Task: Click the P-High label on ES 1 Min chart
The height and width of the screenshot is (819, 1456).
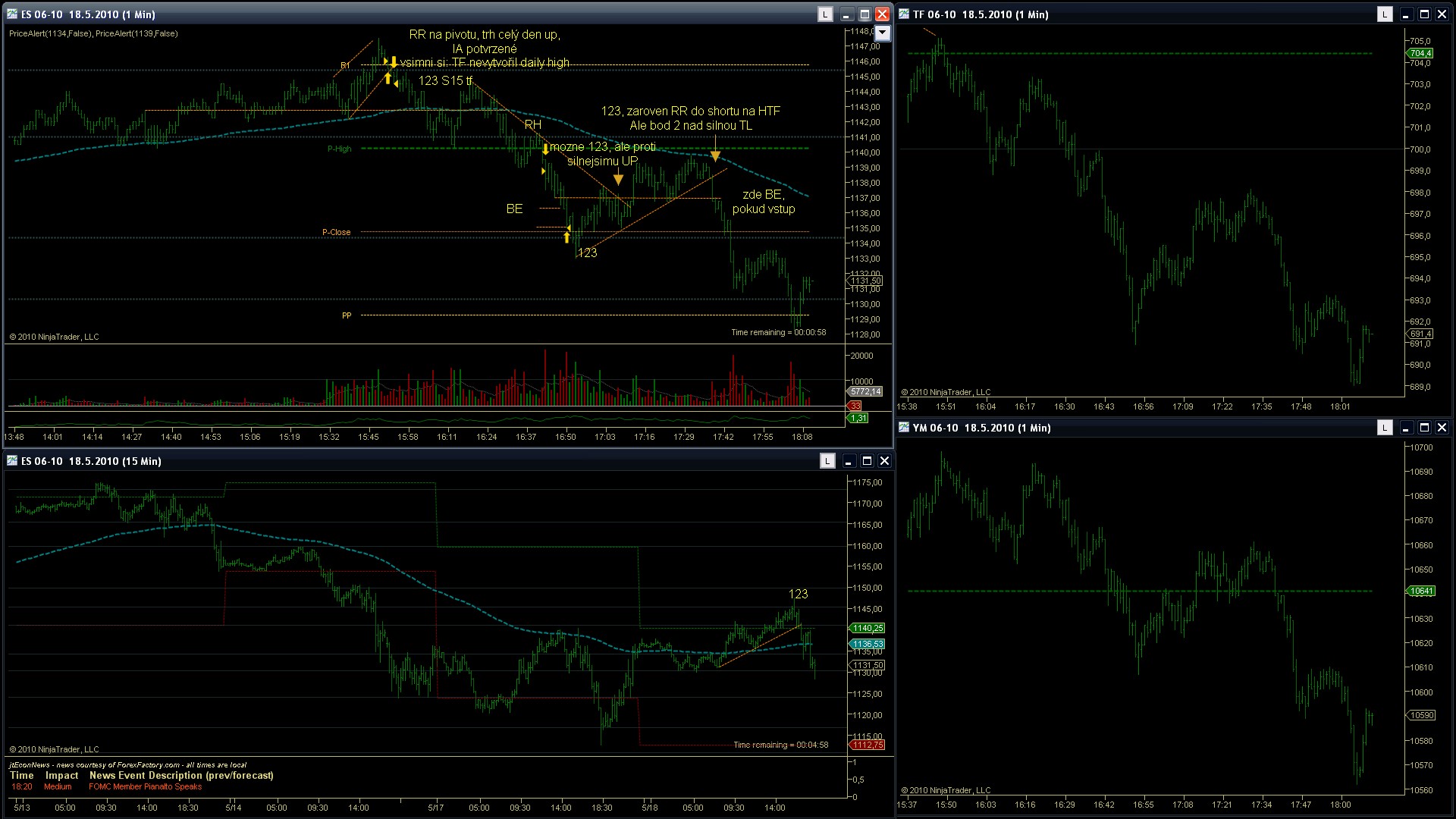Action: pyautogui.click(x=339, y=149)
